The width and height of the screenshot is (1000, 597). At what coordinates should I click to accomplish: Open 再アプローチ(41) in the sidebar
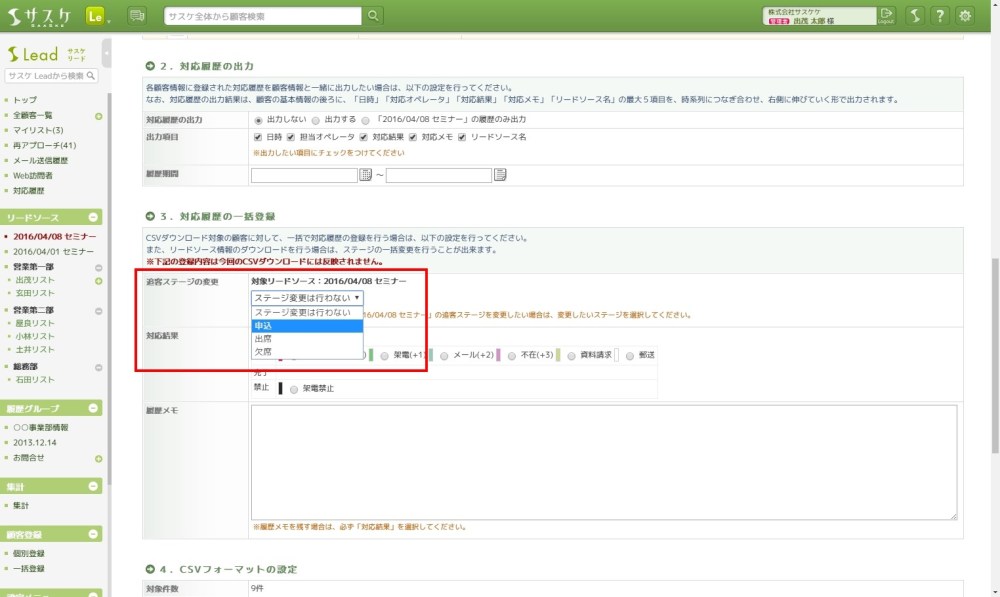45,145
